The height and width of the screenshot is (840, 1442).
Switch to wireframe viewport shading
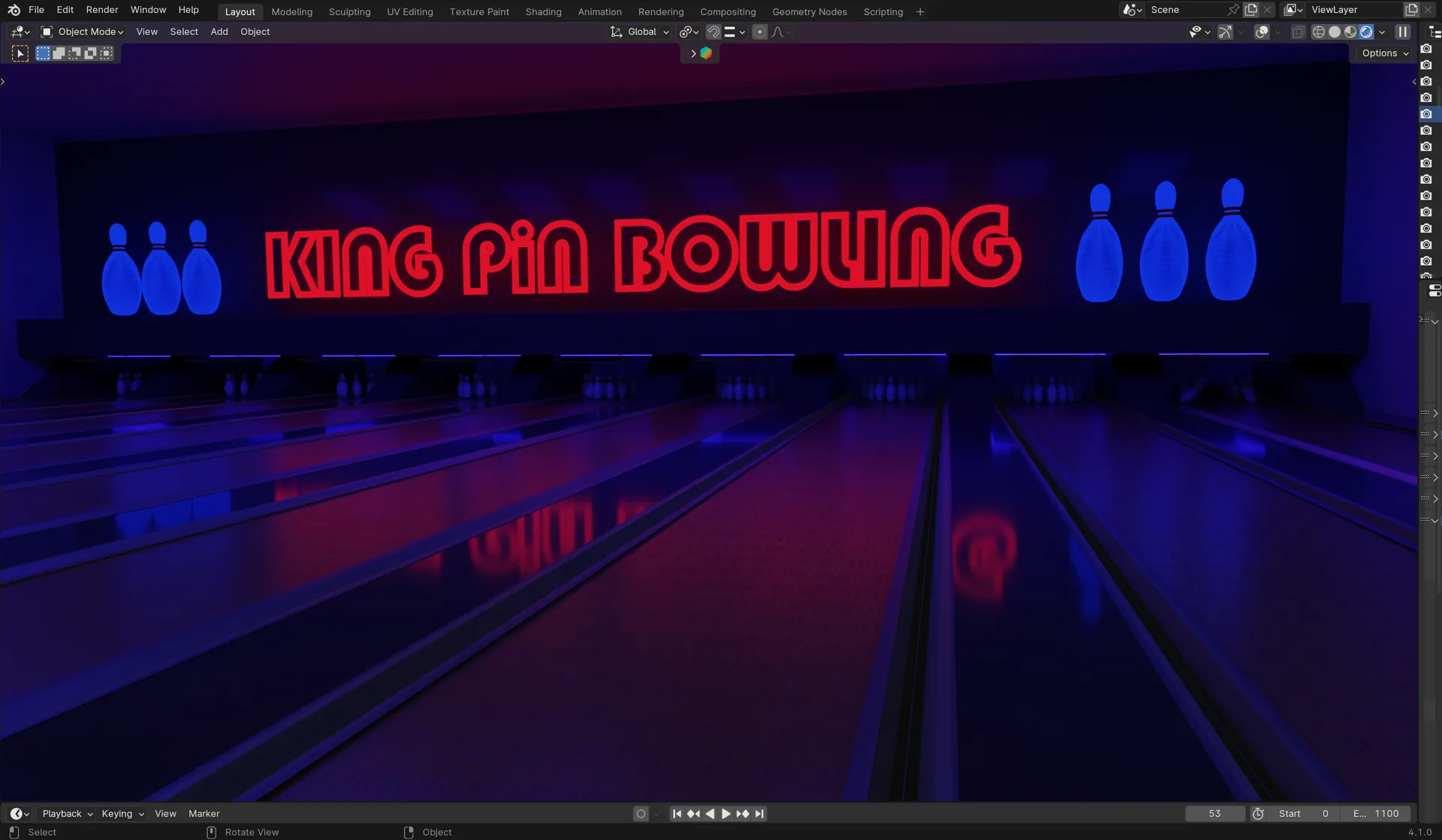1318,32
